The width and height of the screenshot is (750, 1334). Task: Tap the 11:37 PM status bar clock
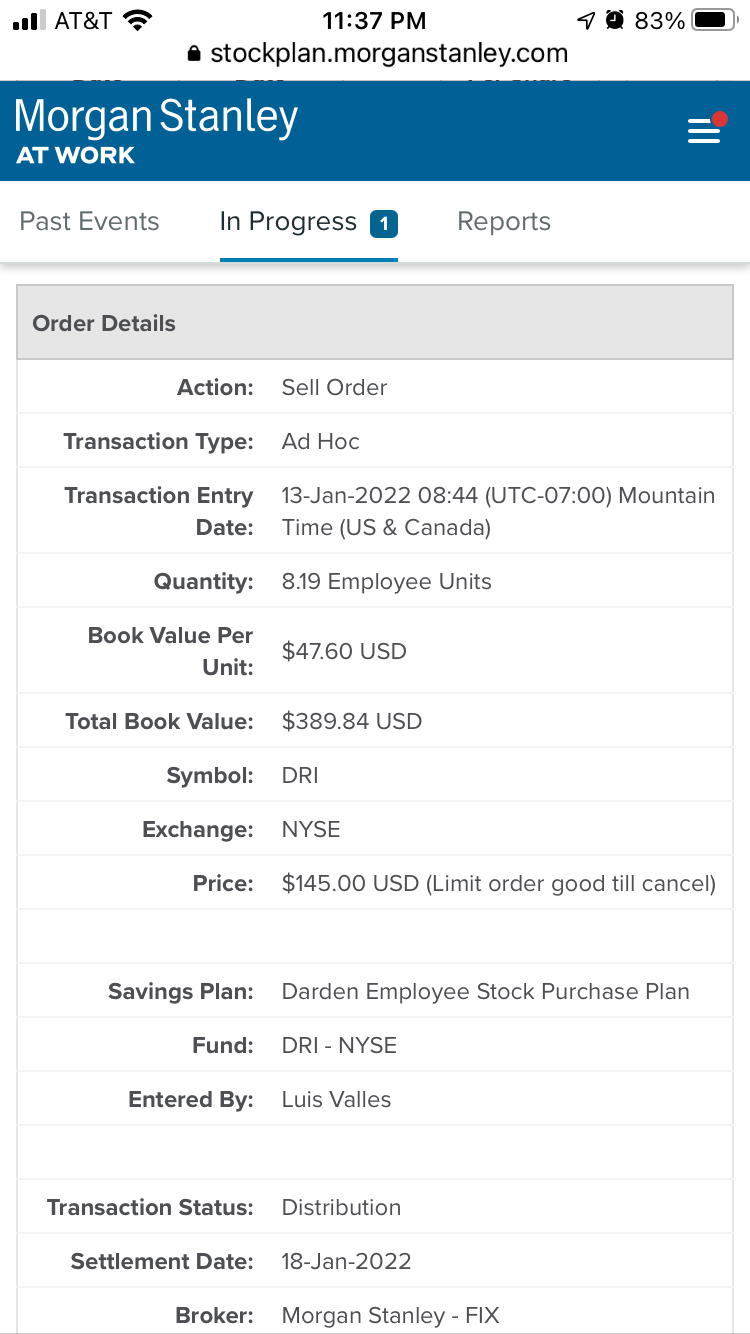tap(374, 20)
